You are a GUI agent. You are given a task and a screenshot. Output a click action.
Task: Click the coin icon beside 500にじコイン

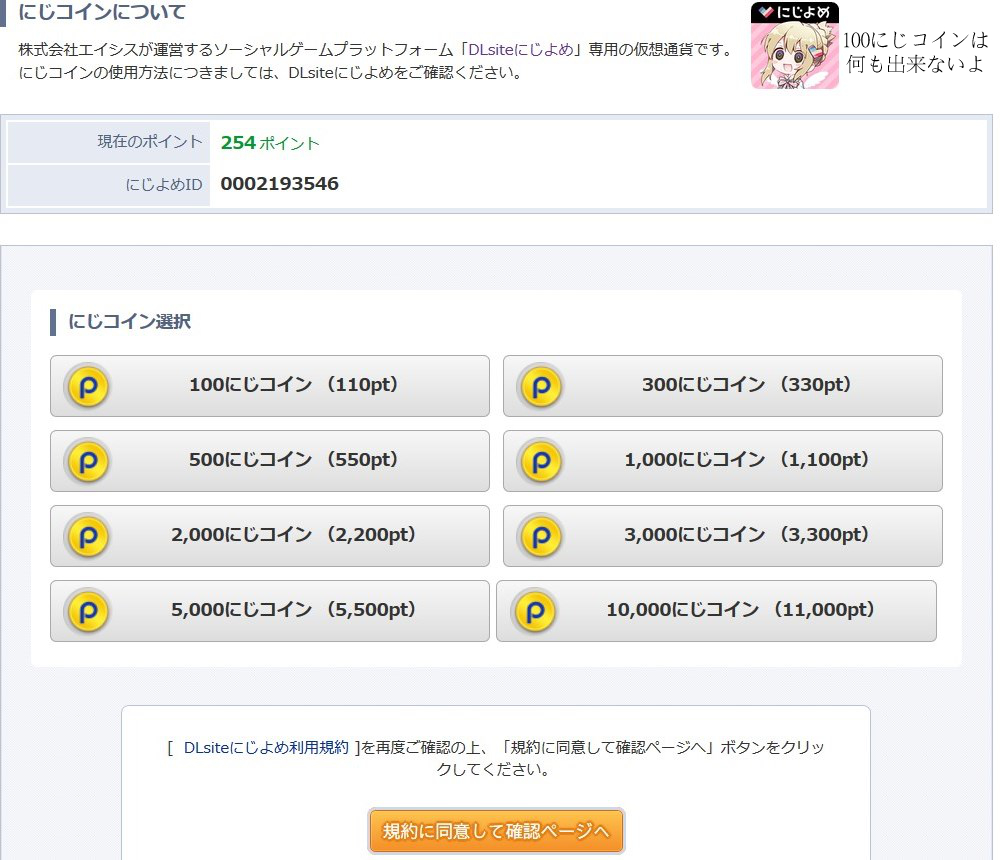(x=87, y=461)
